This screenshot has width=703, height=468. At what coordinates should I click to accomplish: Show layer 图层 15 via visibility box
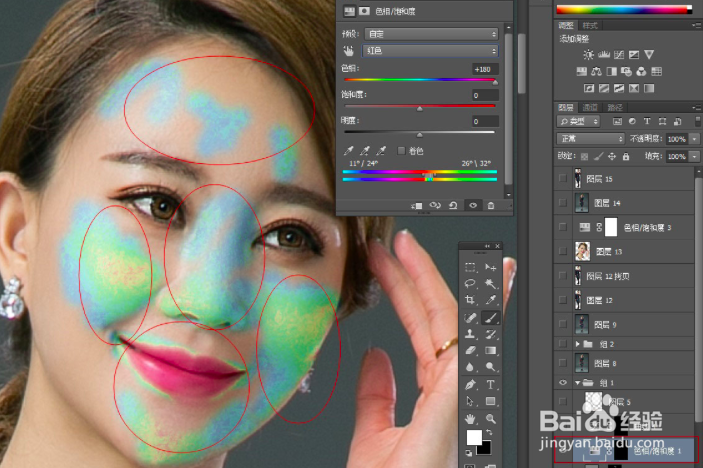(563, 178)
